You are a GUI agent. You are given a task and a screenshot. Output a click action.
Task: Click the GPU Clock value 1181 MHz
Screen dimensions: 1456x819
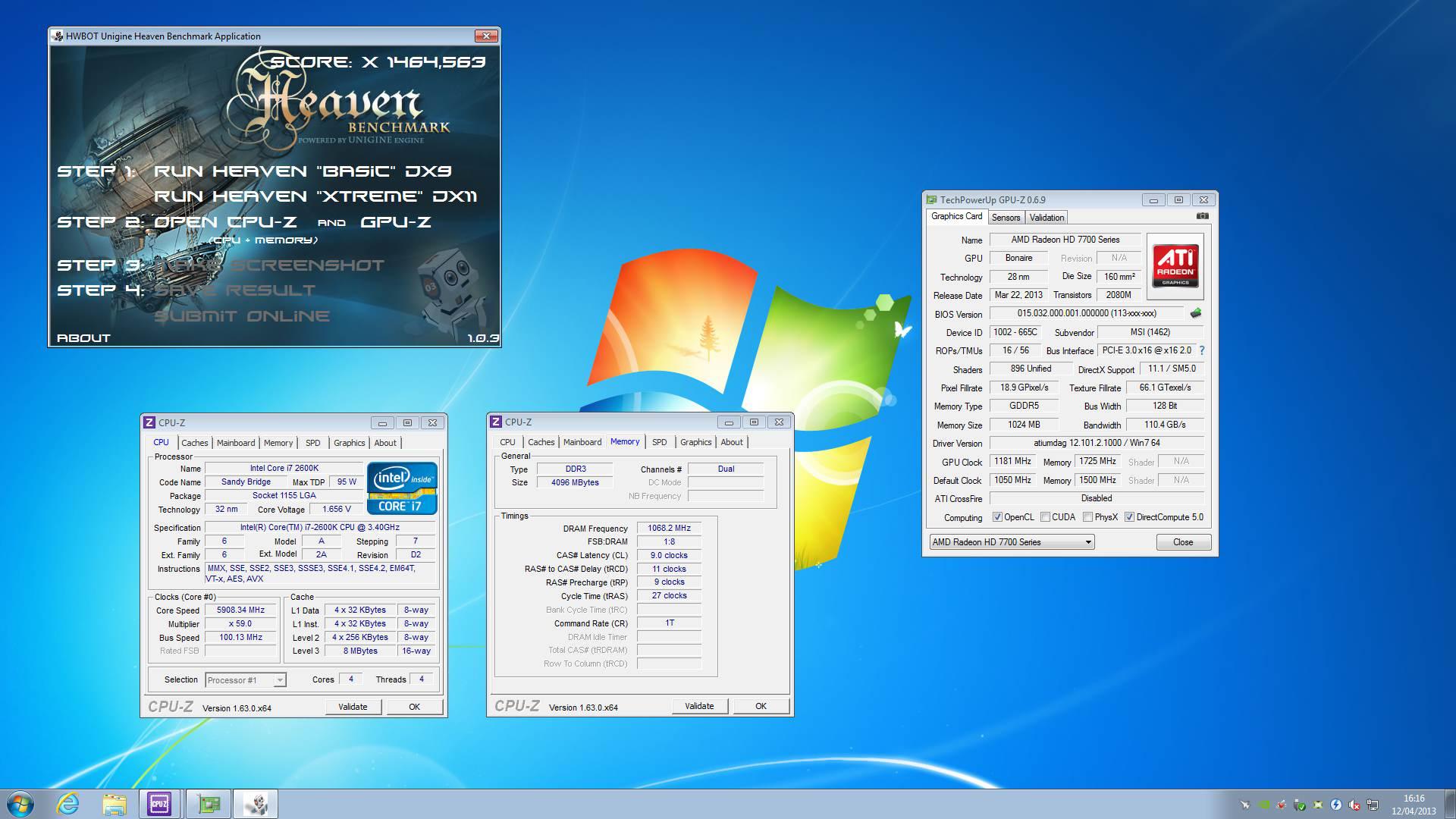point(1012,461)
